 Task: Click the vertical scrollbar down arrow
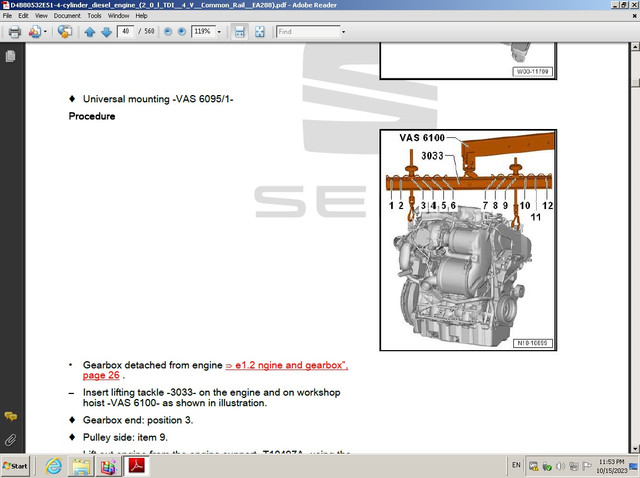coord(635,449)
